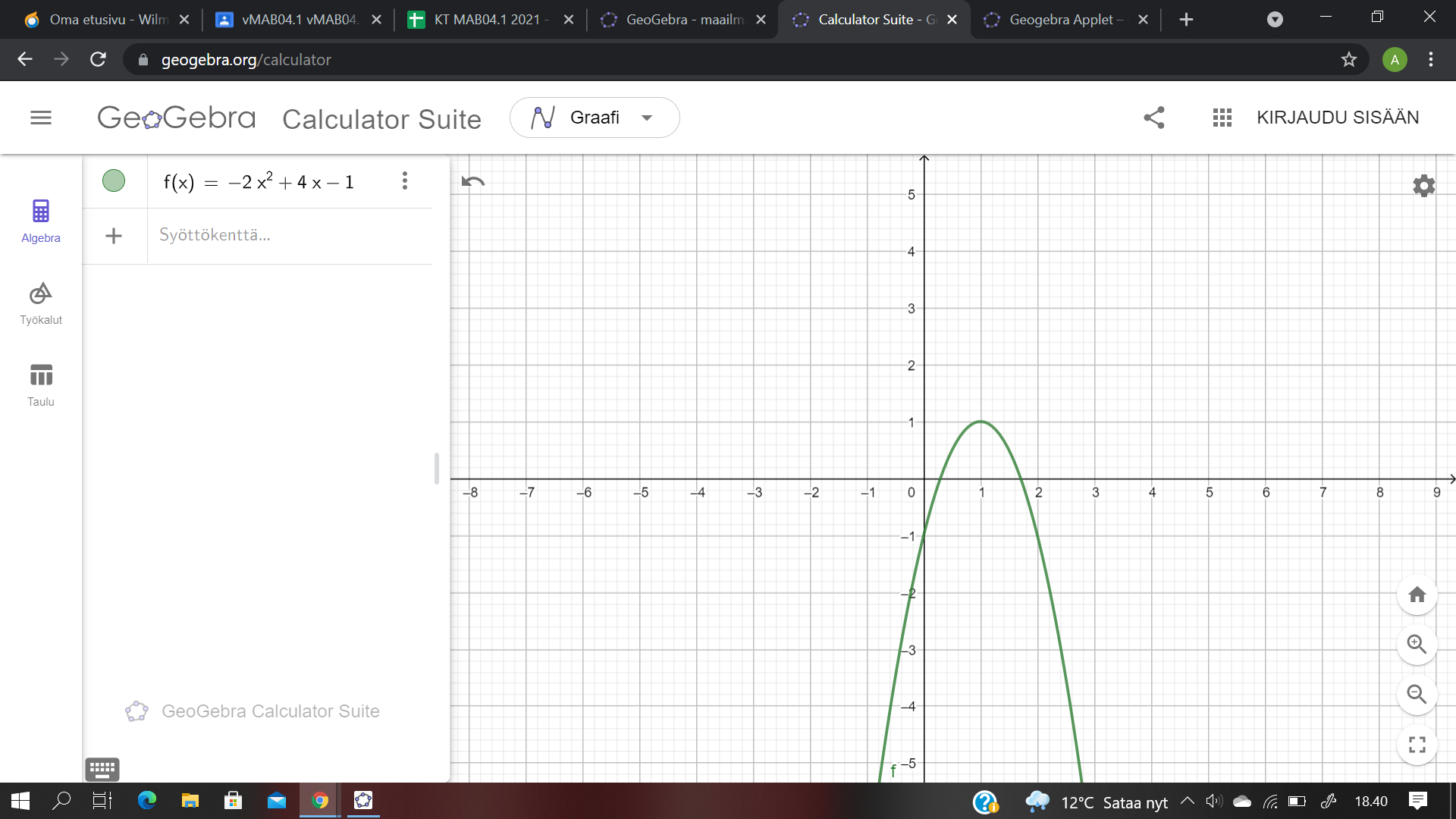Open Task View
This screenshot has width=1456, height=819.
click(102, 801)
